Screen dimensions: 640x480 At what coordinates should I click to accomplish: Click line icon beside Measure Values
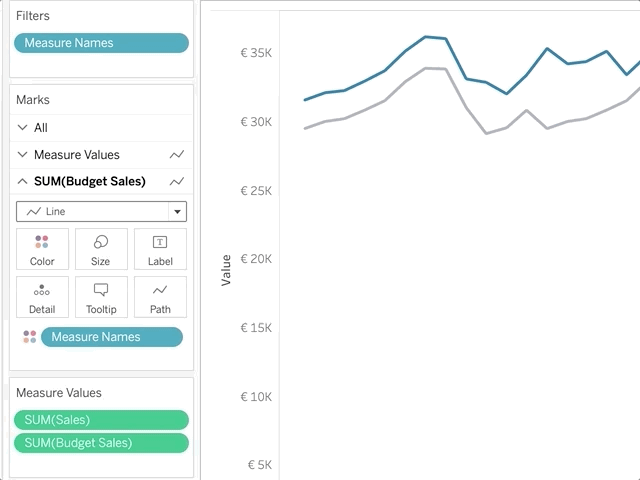[177, 155]
